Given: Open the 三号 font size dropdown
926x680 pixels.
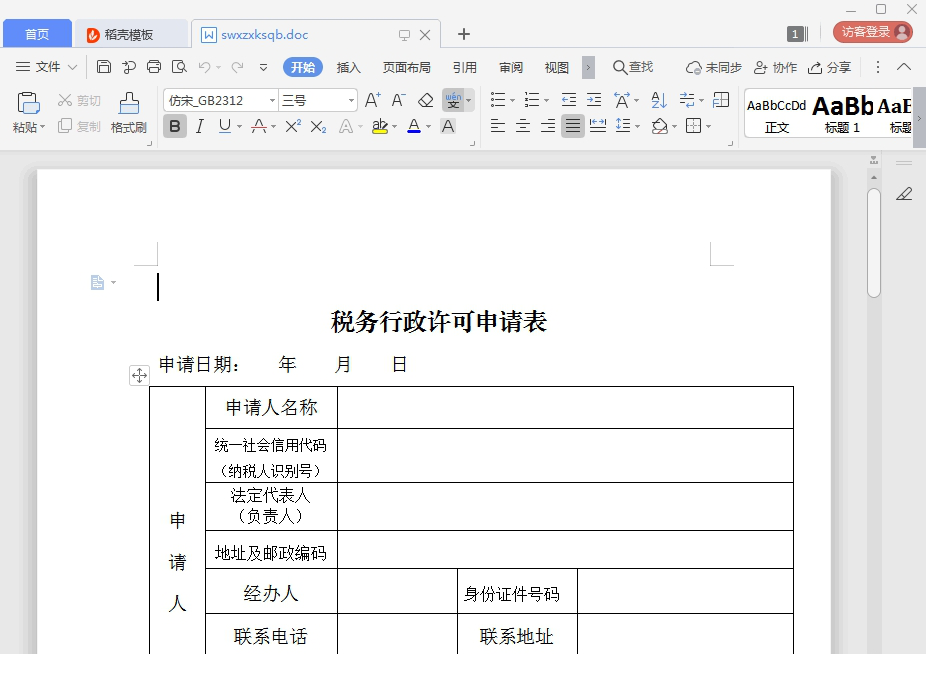Looking at the screenshot, I should (x=351, y=99).
